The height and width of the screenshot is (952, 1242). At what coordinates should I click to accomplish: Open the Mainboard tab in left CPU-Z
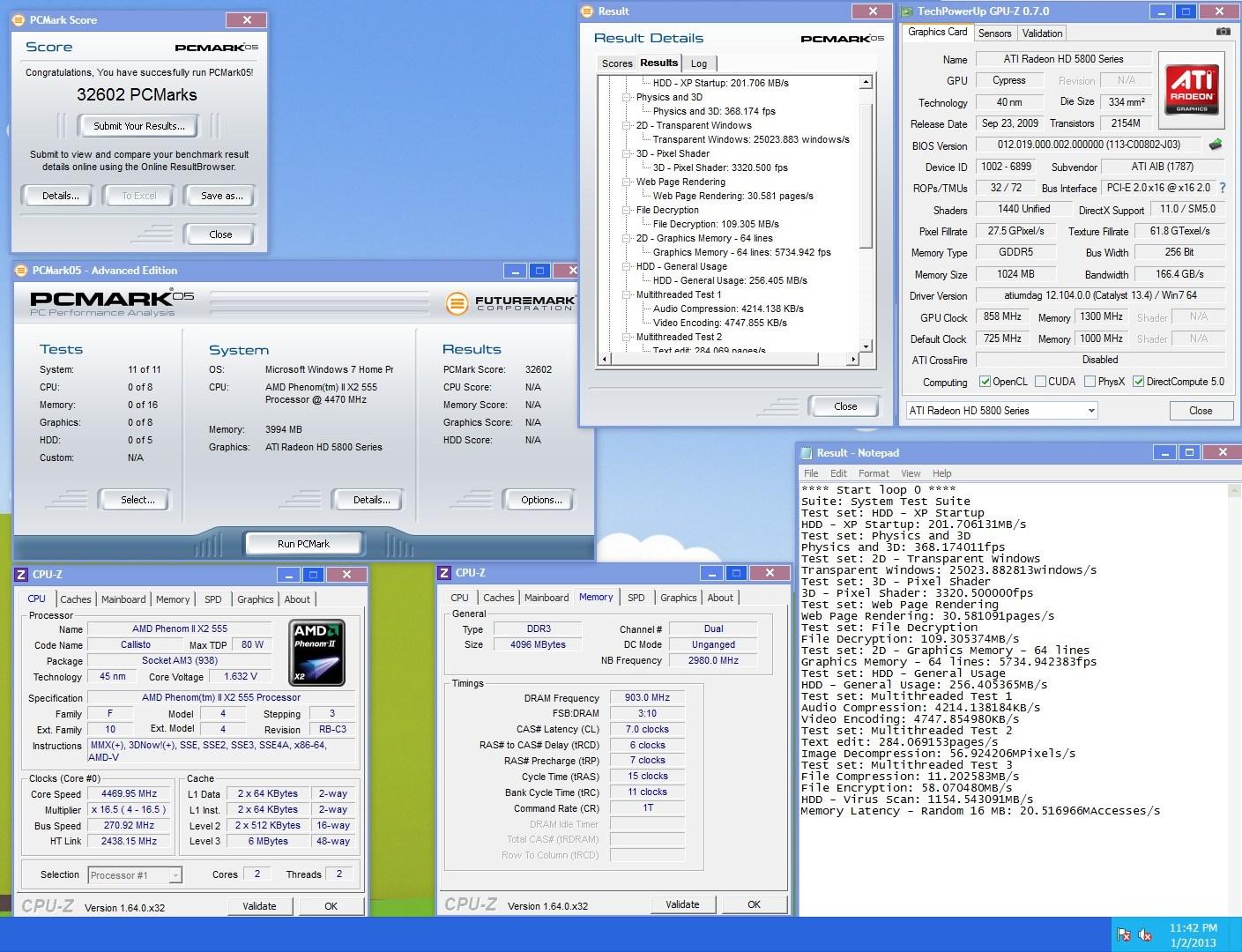pos(123,599)
